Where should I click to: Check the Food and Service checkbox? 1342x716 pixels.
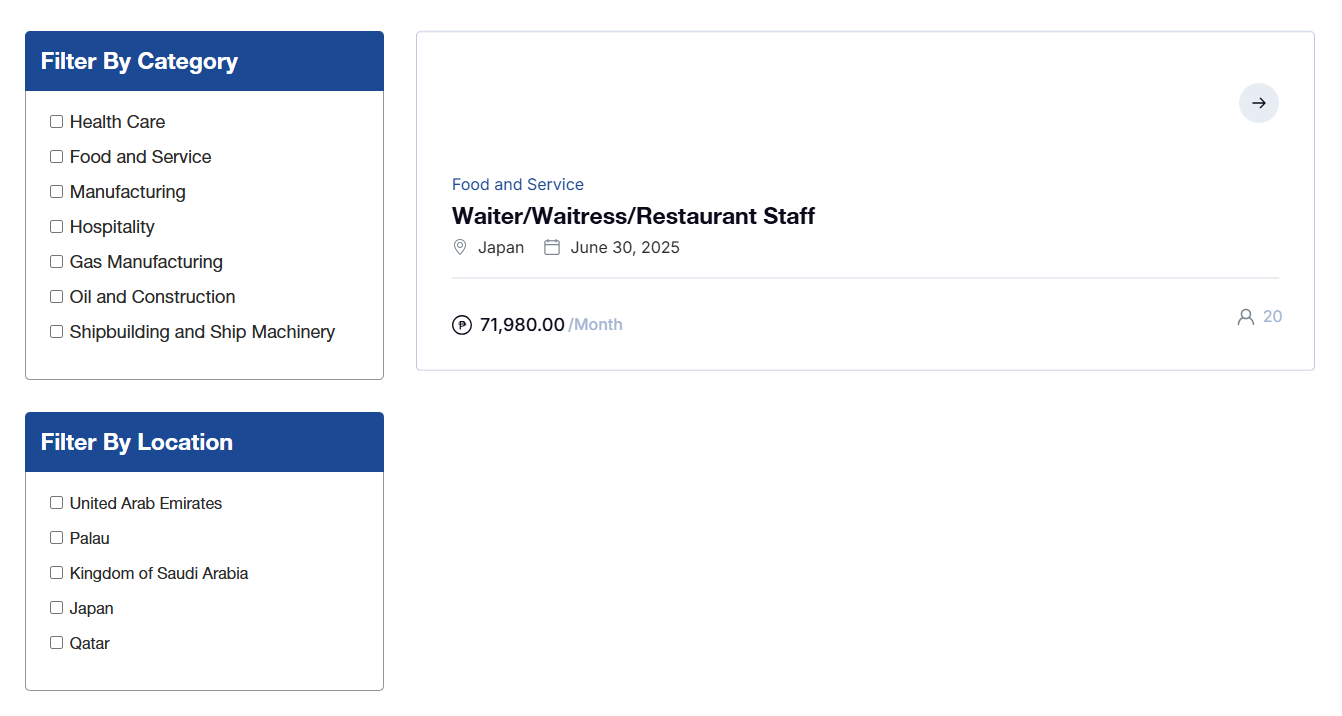tap(57, 157)
